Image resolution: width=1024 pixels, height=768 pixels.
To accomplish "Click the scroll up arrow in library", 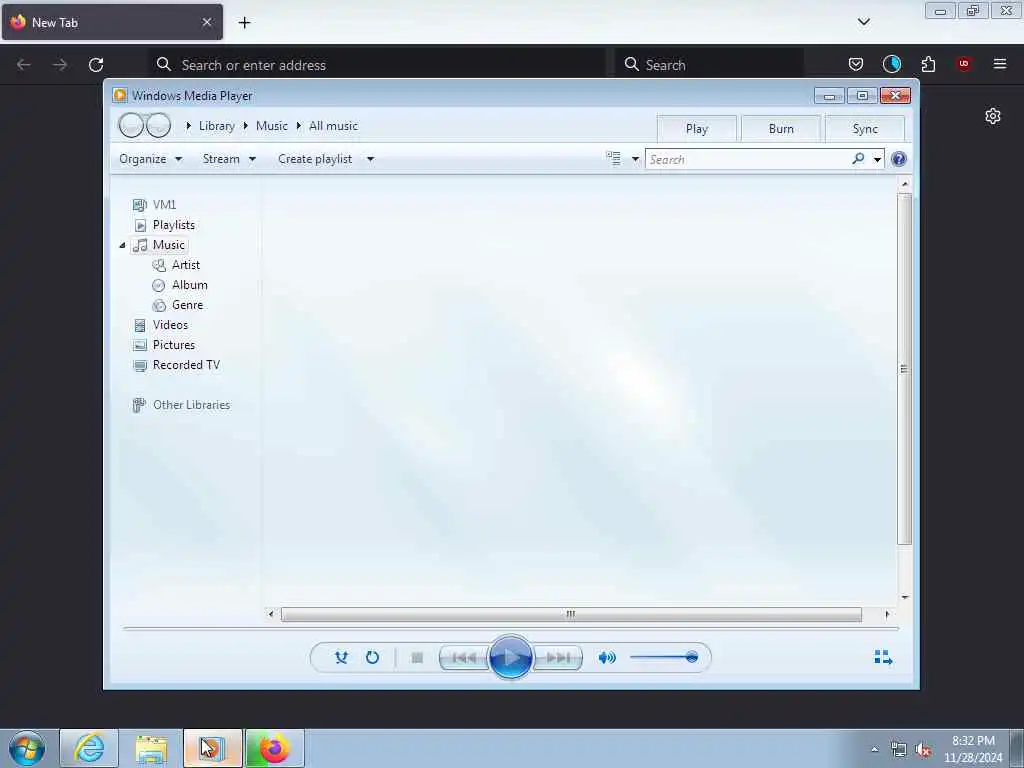I will click(x=904, y=184).
